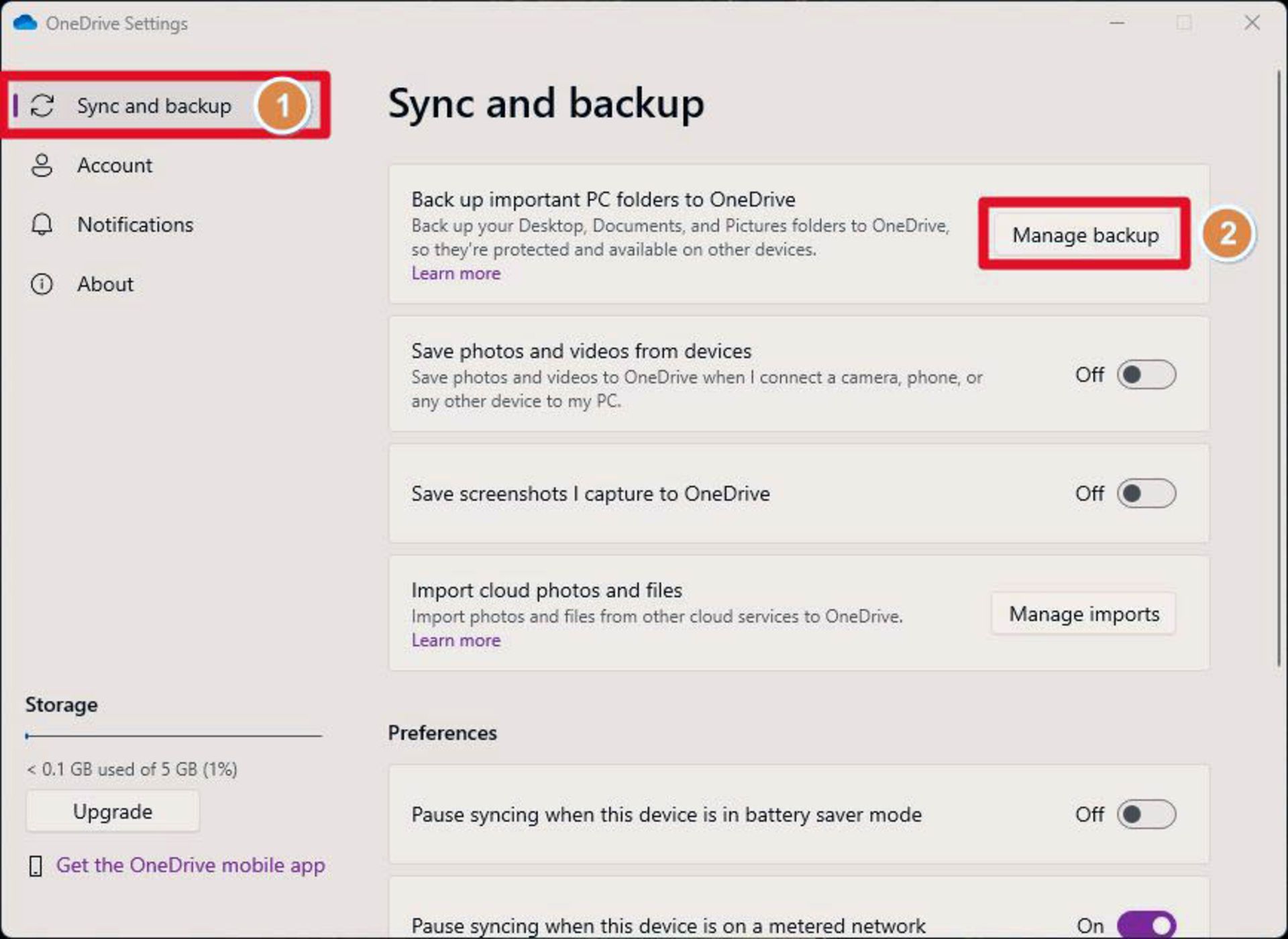Switch to the Notifications section
Screen dimensions: 1288x939
[135, 224]
